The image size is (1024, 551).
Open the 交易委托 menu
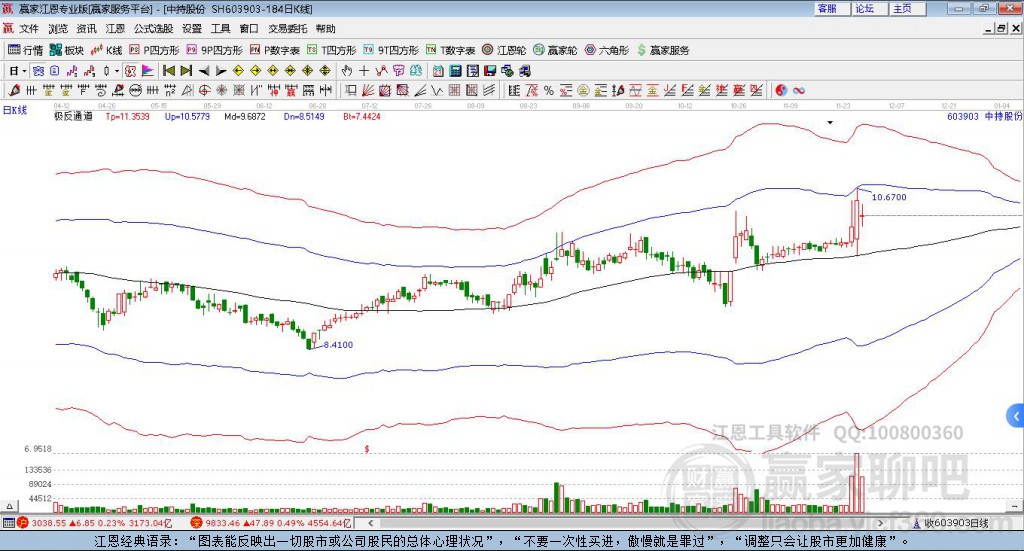(x=287, y=29)
